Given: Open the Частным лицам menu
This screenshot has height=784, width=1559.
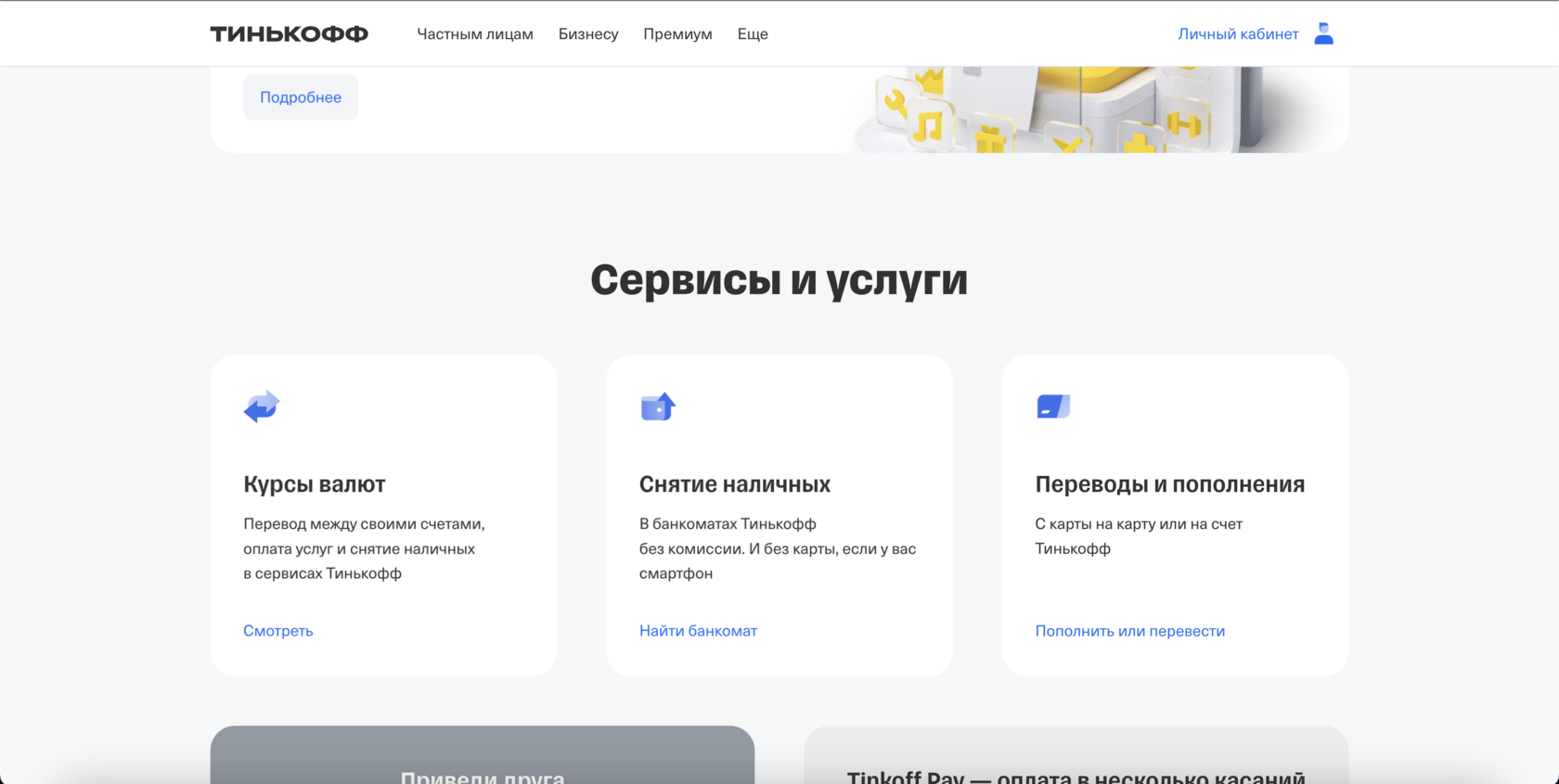Looking at the screenshot, I should tap(475, 34).
